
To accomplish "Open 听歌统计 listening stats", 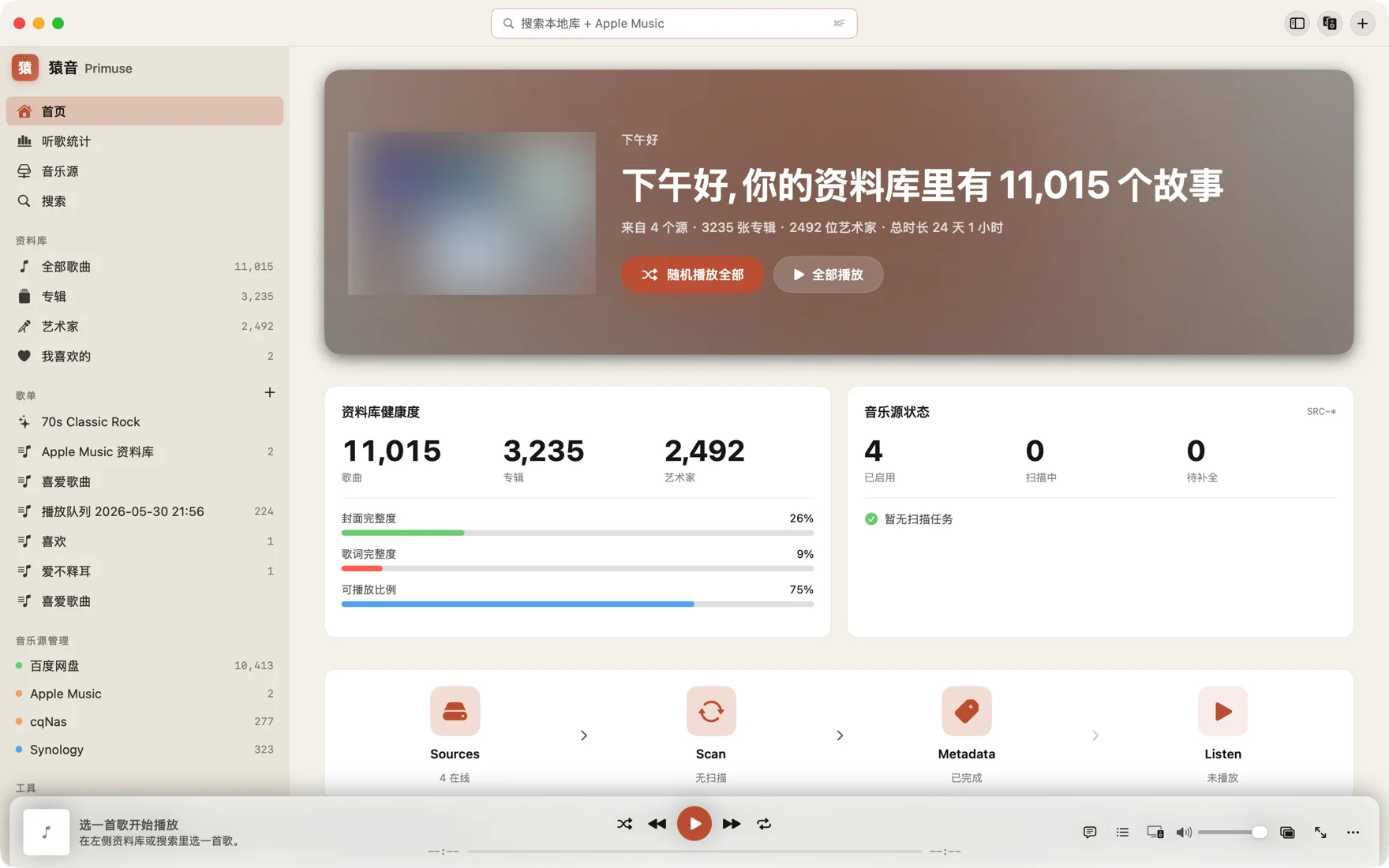I will (144, 141).
